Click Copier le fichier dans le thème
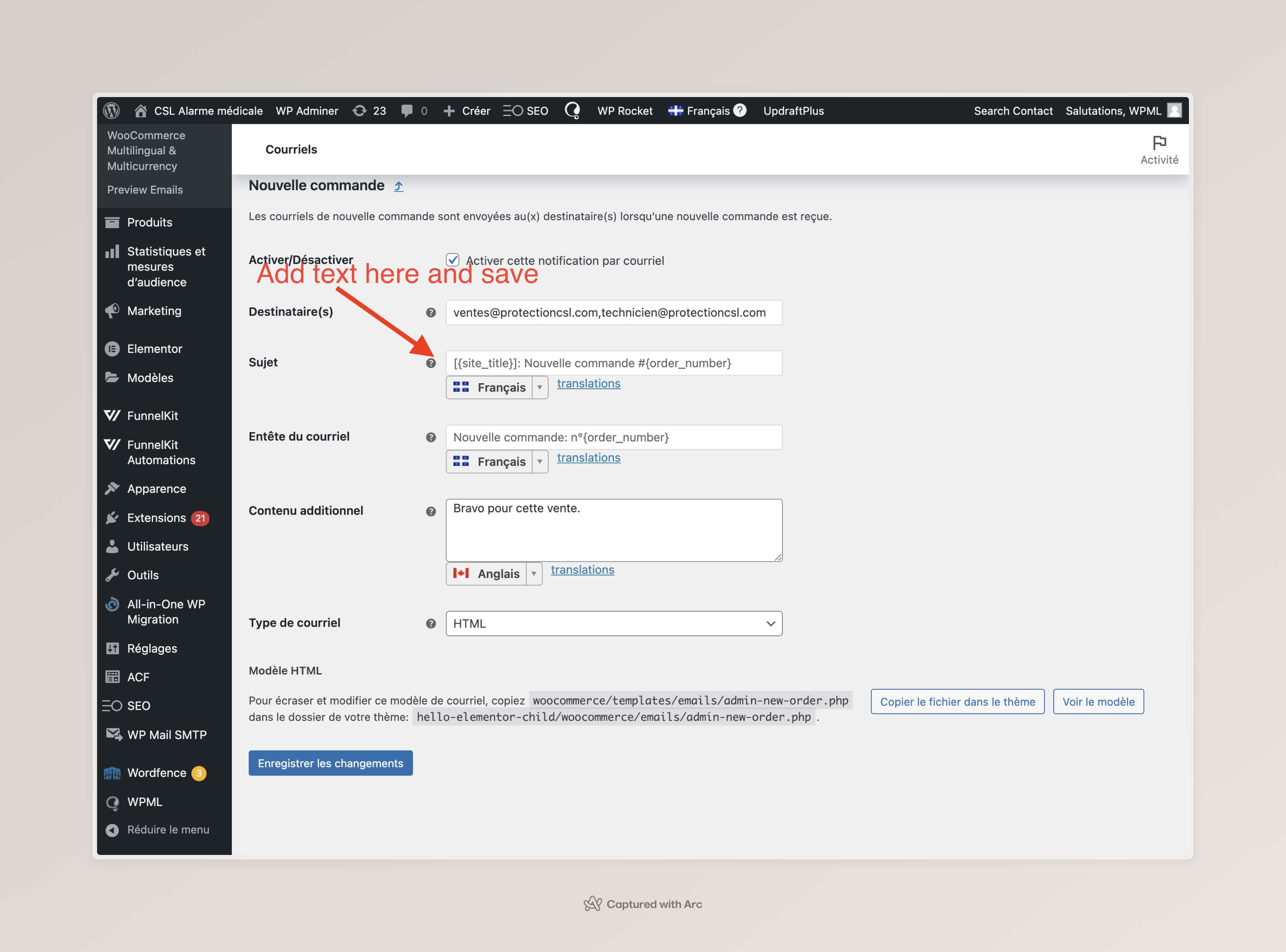Screen dimensions: 1286x952 pyautogui.click(x=958, y=701)
